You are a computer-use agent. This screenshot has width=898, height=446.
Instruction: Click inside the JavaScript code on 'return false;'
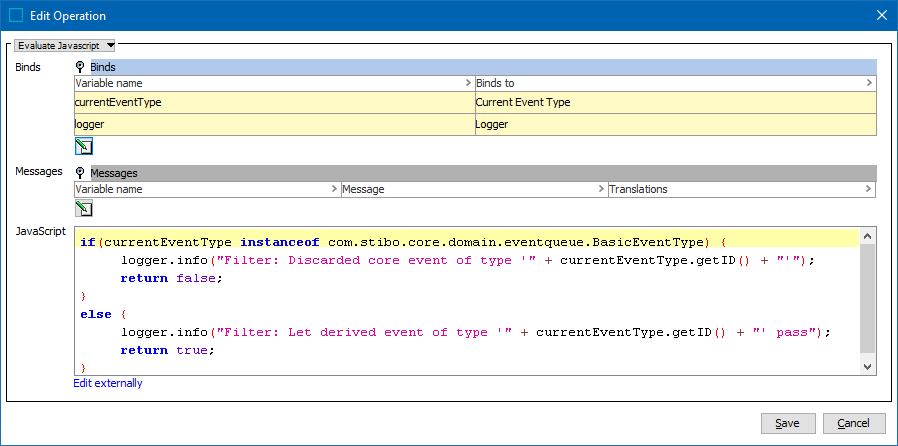(170, 278)
